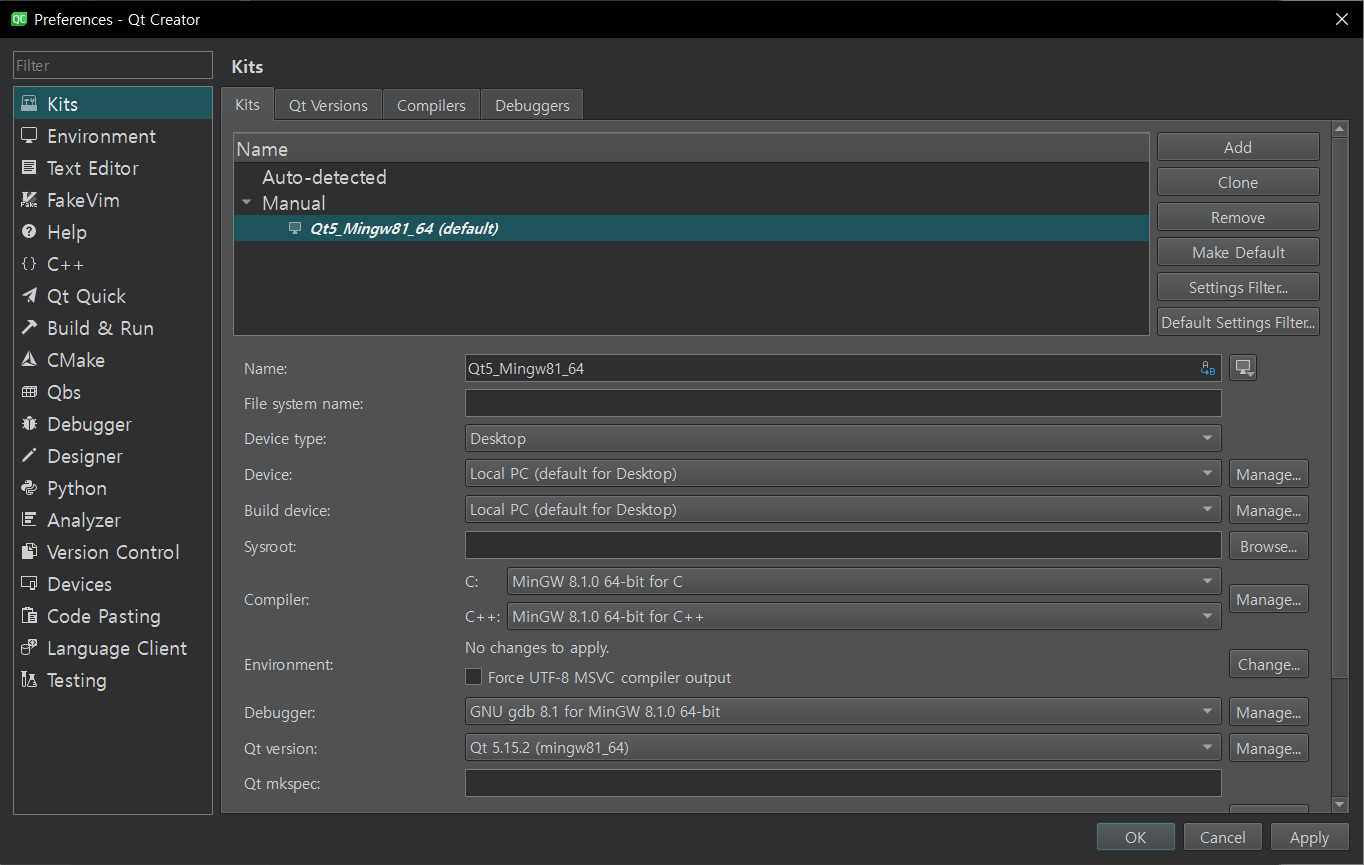Enable Force UTF-8 MSVC compiler output
The width and height of the screenshot is (1364, 865).
click(x=474, y=677)
